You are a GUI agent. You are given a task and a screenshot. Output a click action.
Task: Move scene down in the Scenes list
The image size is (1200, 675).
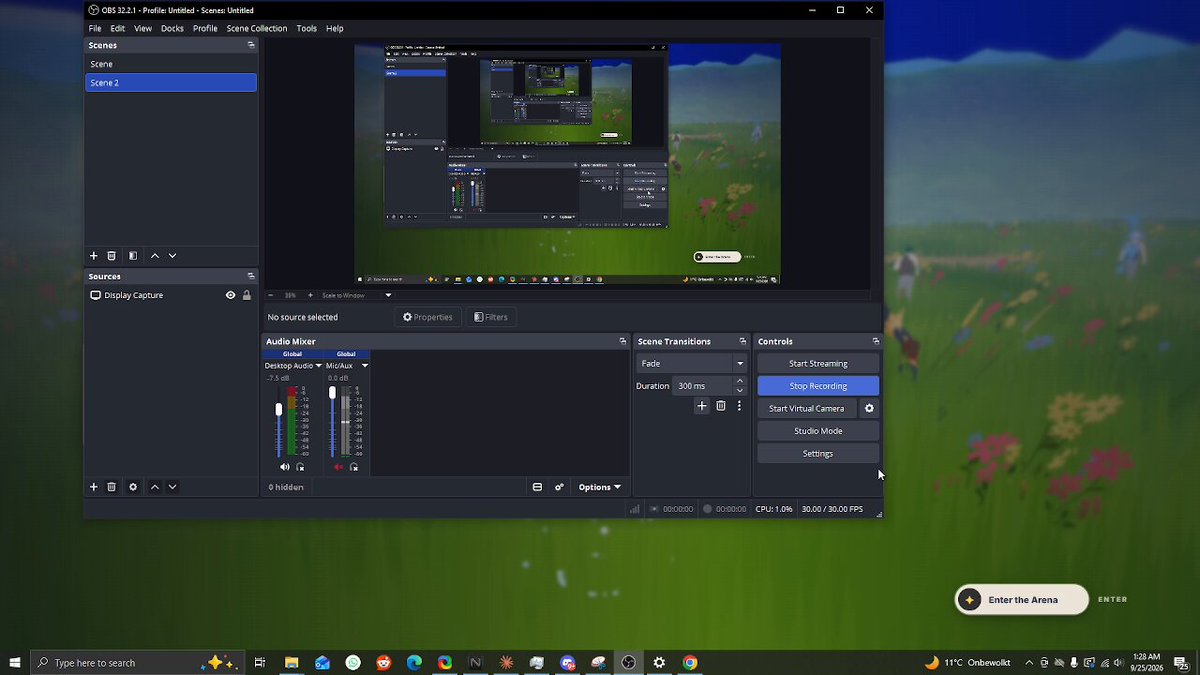pos(172,256)
